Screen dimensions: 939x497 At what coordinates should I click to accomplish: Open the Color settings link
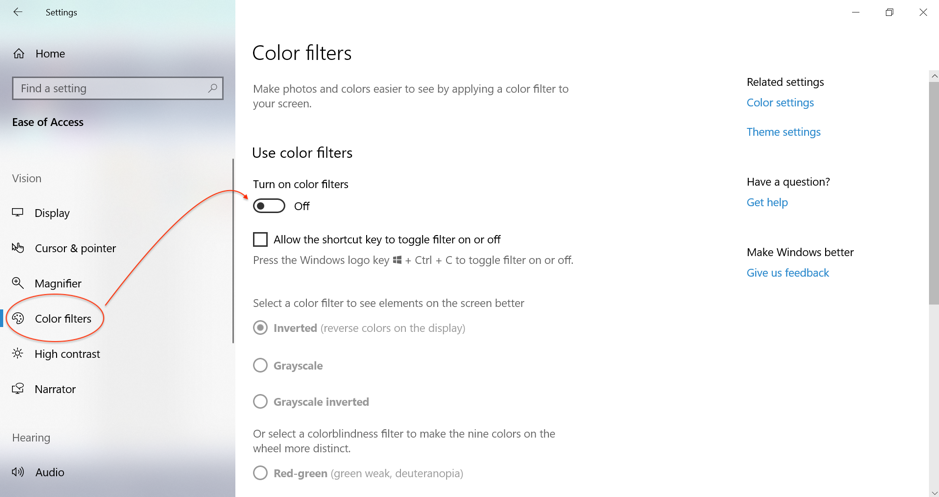pyautogui.click(x=780, y=103)
